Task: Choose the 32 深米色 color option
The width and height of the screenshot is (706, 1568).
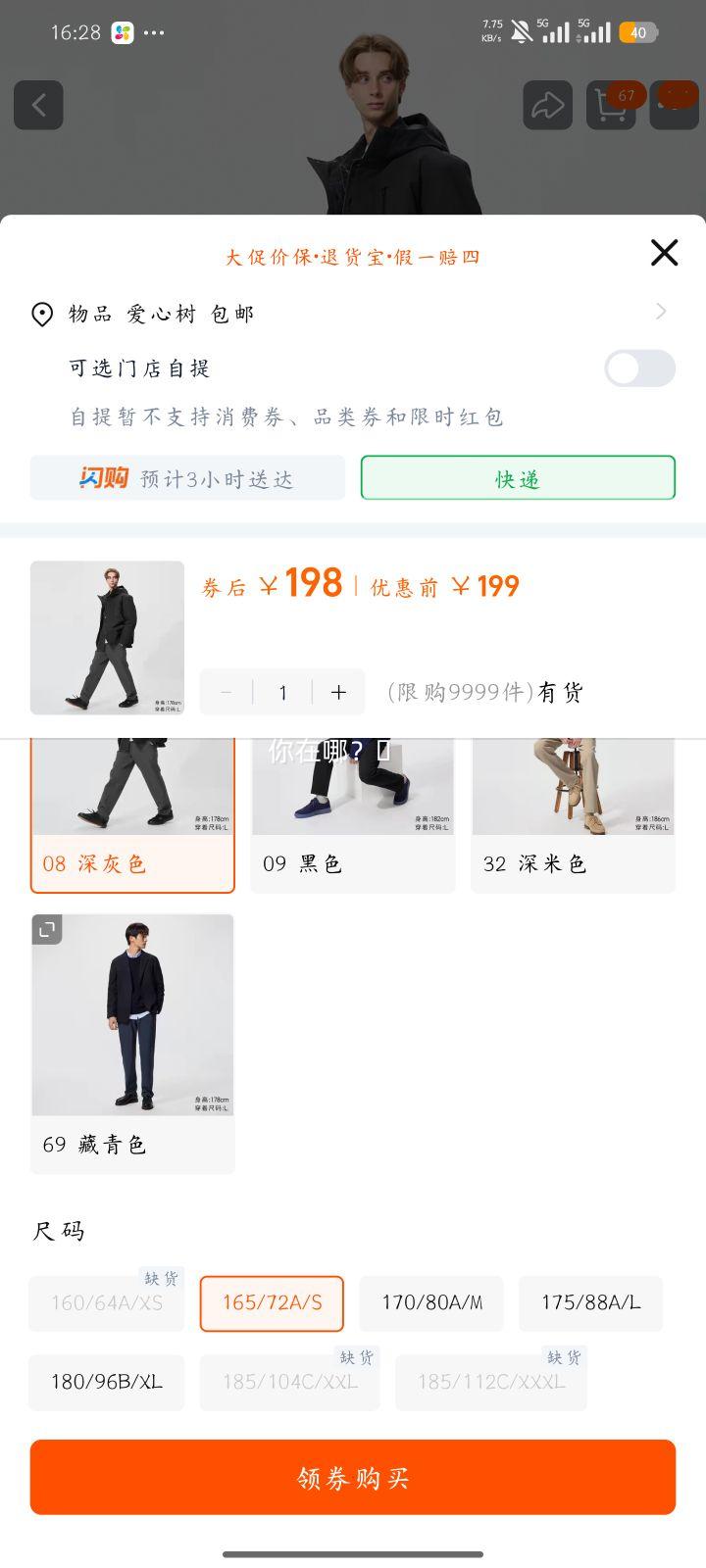Action: pyautogui.click(x=574, y=815)
